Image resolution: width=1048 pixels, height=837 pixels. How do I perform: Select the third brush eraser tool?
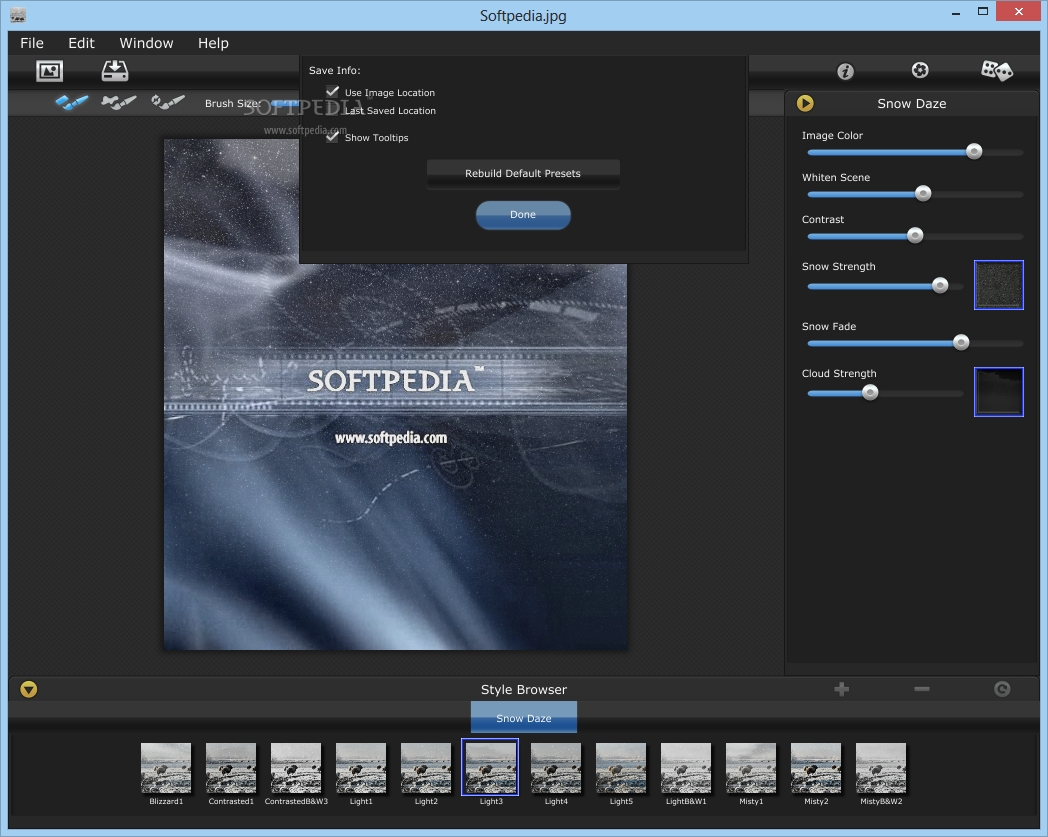[x=168, y=102]
